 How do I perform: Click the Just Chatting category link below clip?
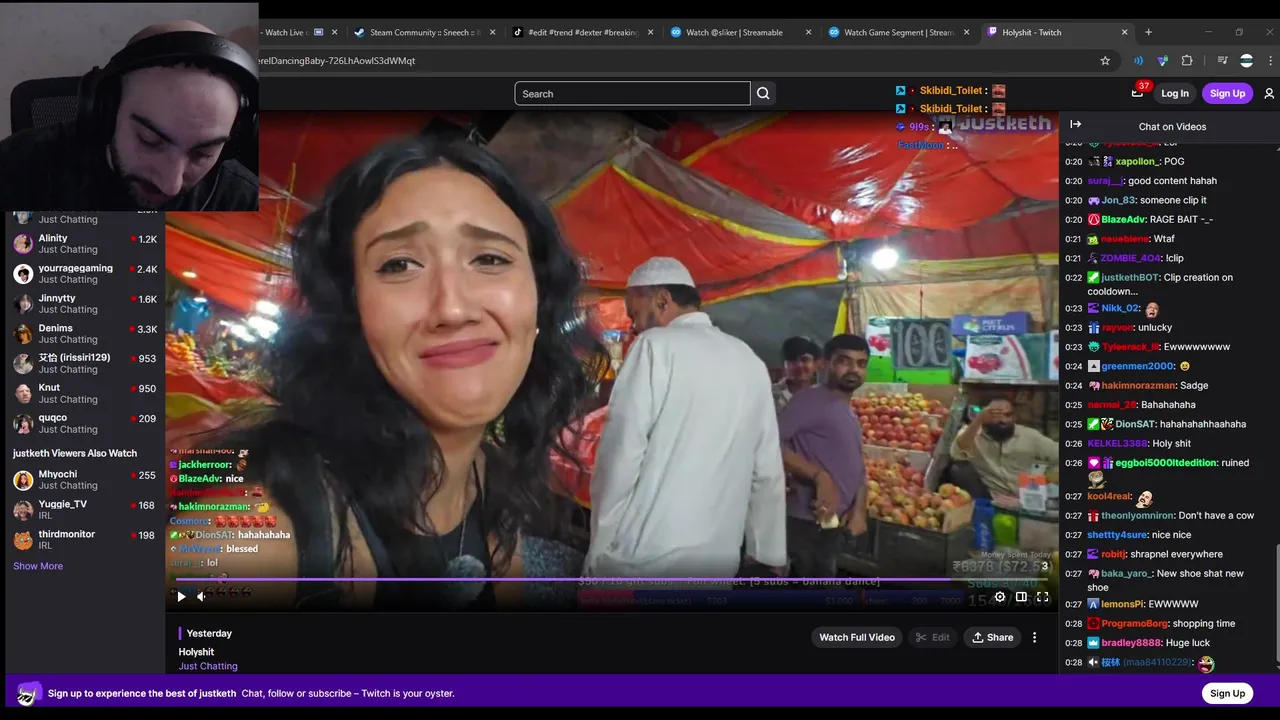point(208,666)
